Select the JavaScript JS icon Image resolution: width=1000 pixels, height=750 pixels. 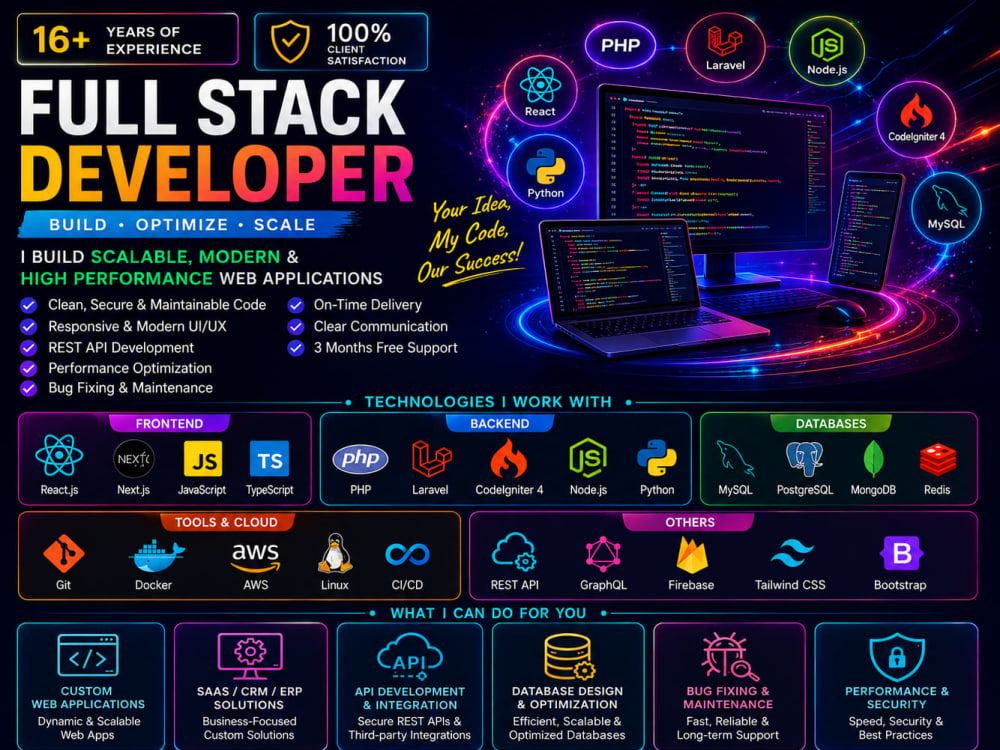(x=203, y=459)
